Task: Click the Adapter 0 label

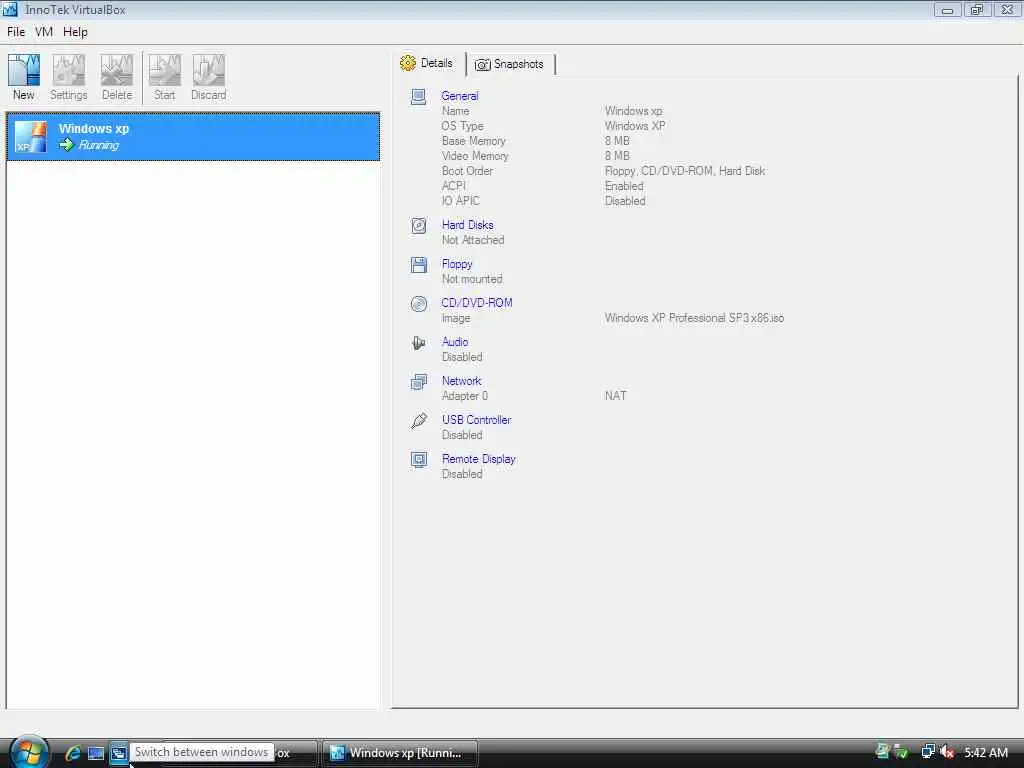Action: pos(464,396)
